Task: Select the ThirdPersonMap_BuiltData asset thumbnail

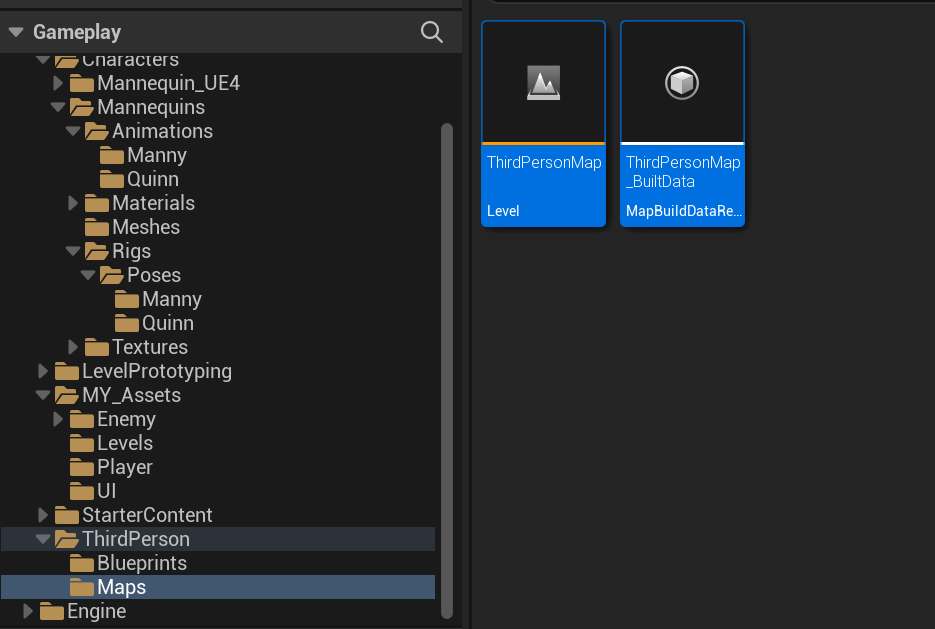Action: [682, 83]
